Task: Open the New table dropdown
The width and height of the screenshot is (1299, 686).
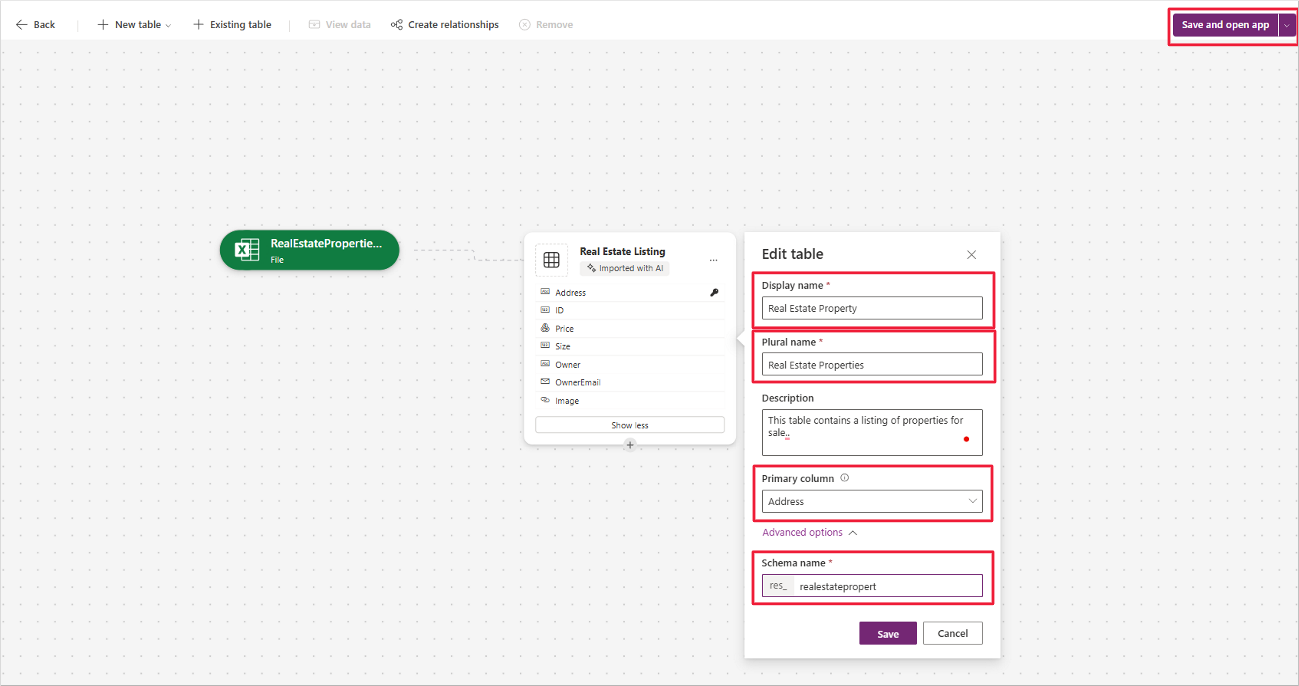Action: pos(134,25)
